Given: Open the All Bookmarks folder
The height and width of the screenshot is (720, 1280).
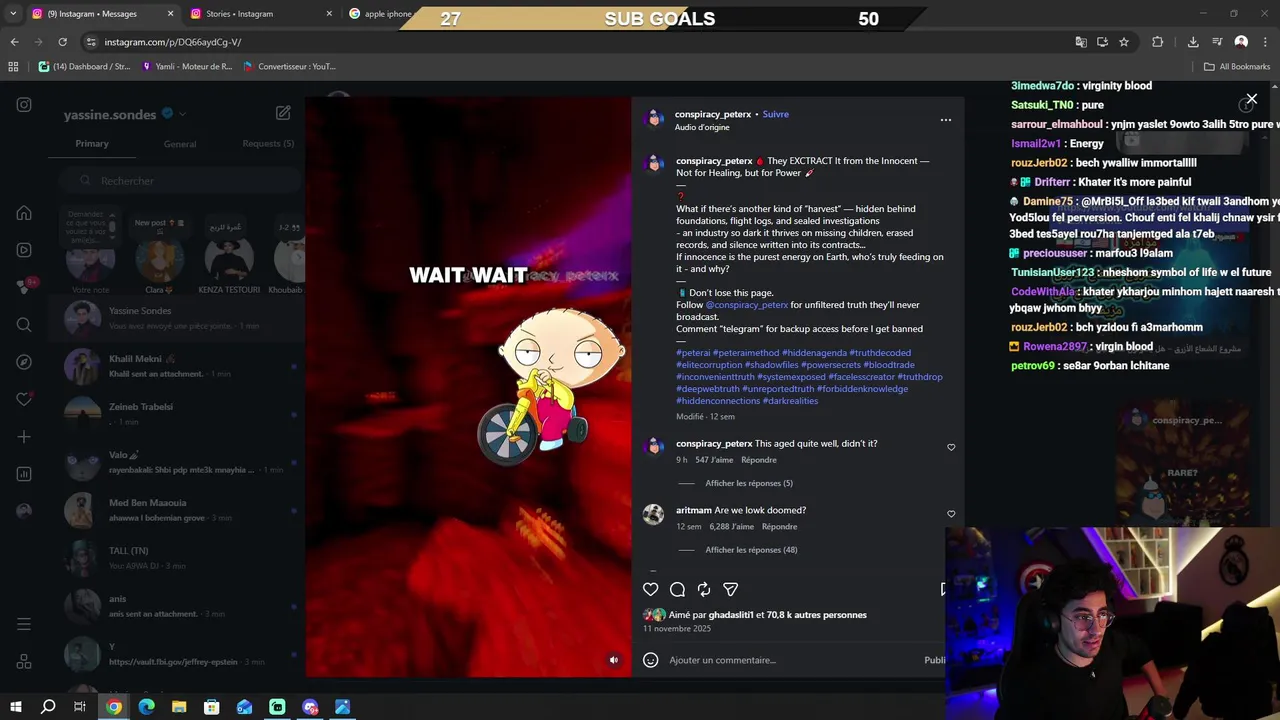Looking at the screenshot, I should tap(1237, 67).
